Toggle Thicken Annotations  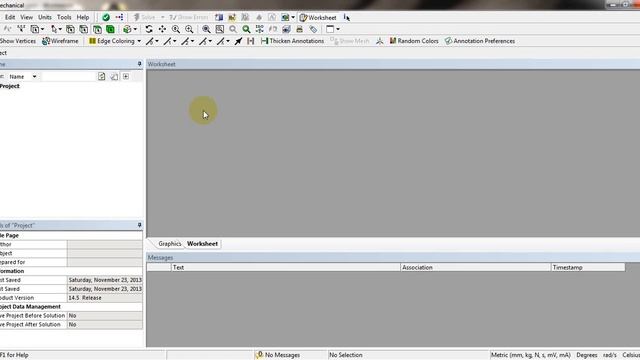pyautogui.click(x=292, y=41)
